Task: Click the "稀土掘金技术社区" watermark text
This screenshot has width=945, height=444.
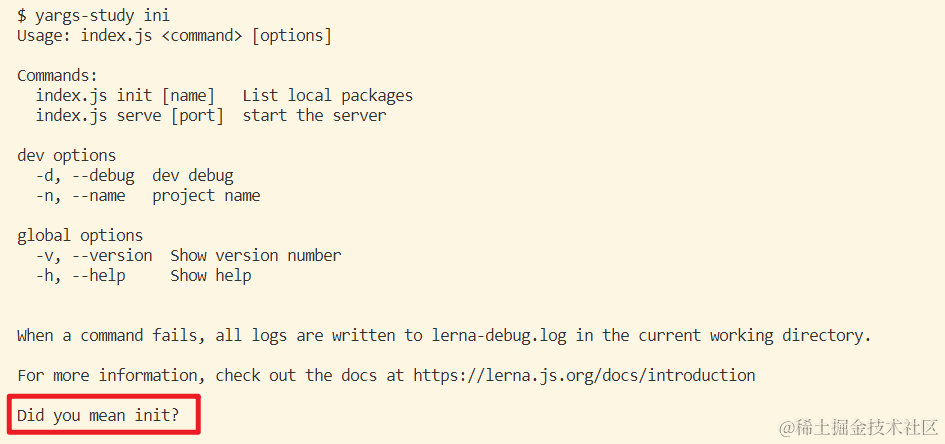Action: coord(866,427)
